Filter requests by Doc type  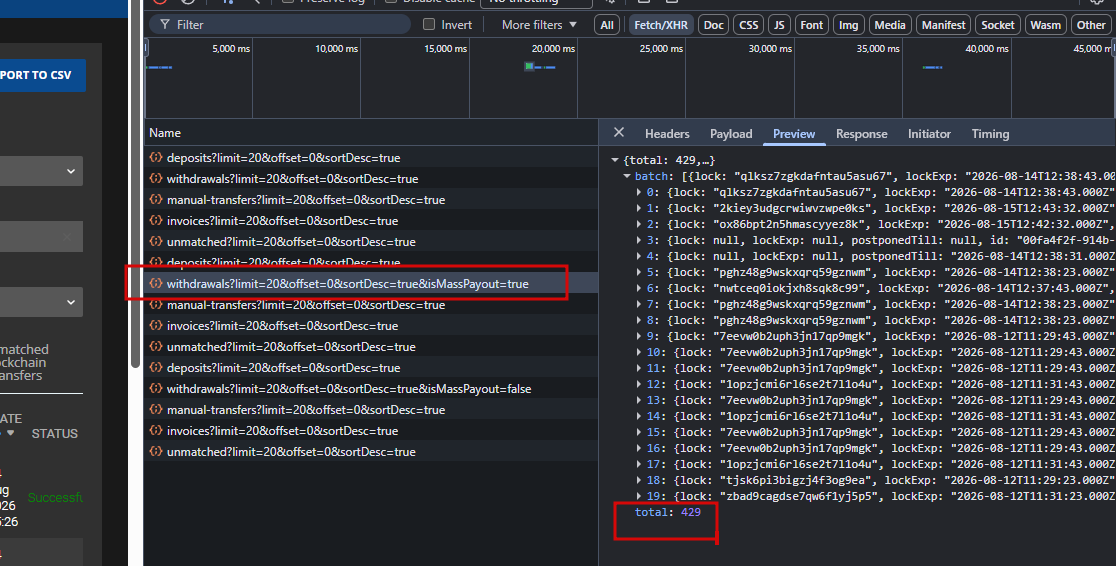point(713,25)
